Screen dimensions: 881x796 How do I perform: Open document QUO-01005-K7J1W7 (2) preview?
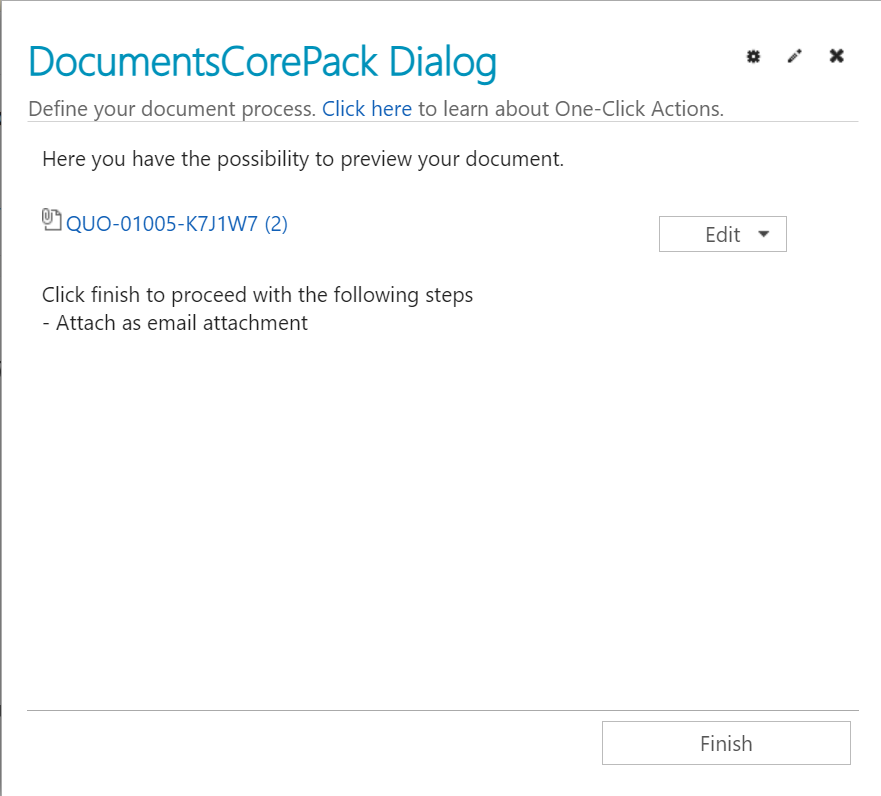tap(177, 224)
